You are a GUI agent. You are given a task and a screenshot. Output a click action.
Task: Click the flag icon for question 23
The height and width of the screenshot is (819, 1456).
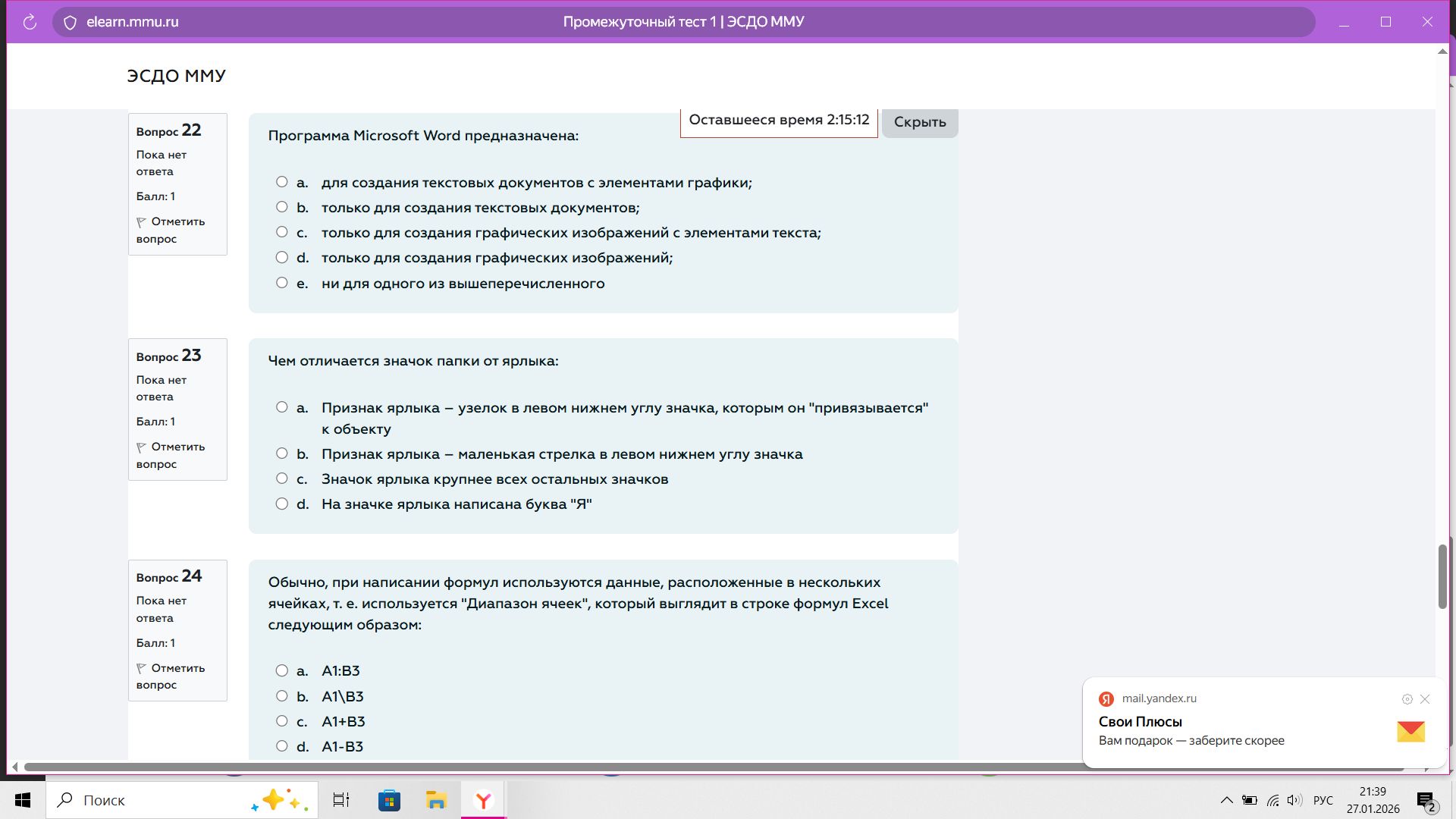coord(141,447)
